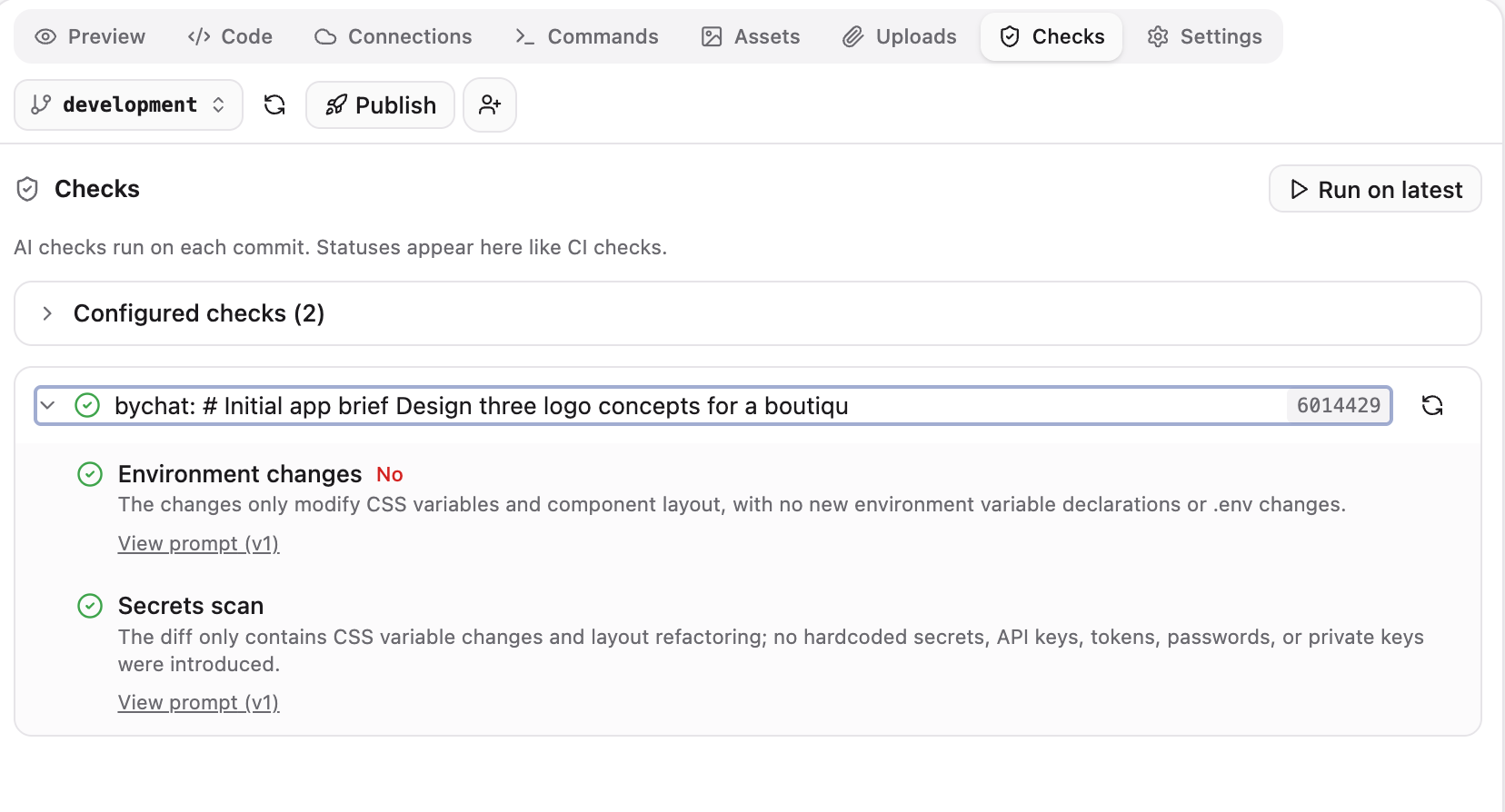The width and height of the screenshot is (1505, 812).
Task: Switch to the Uploads tab
Action: click(x=900, y=36)
